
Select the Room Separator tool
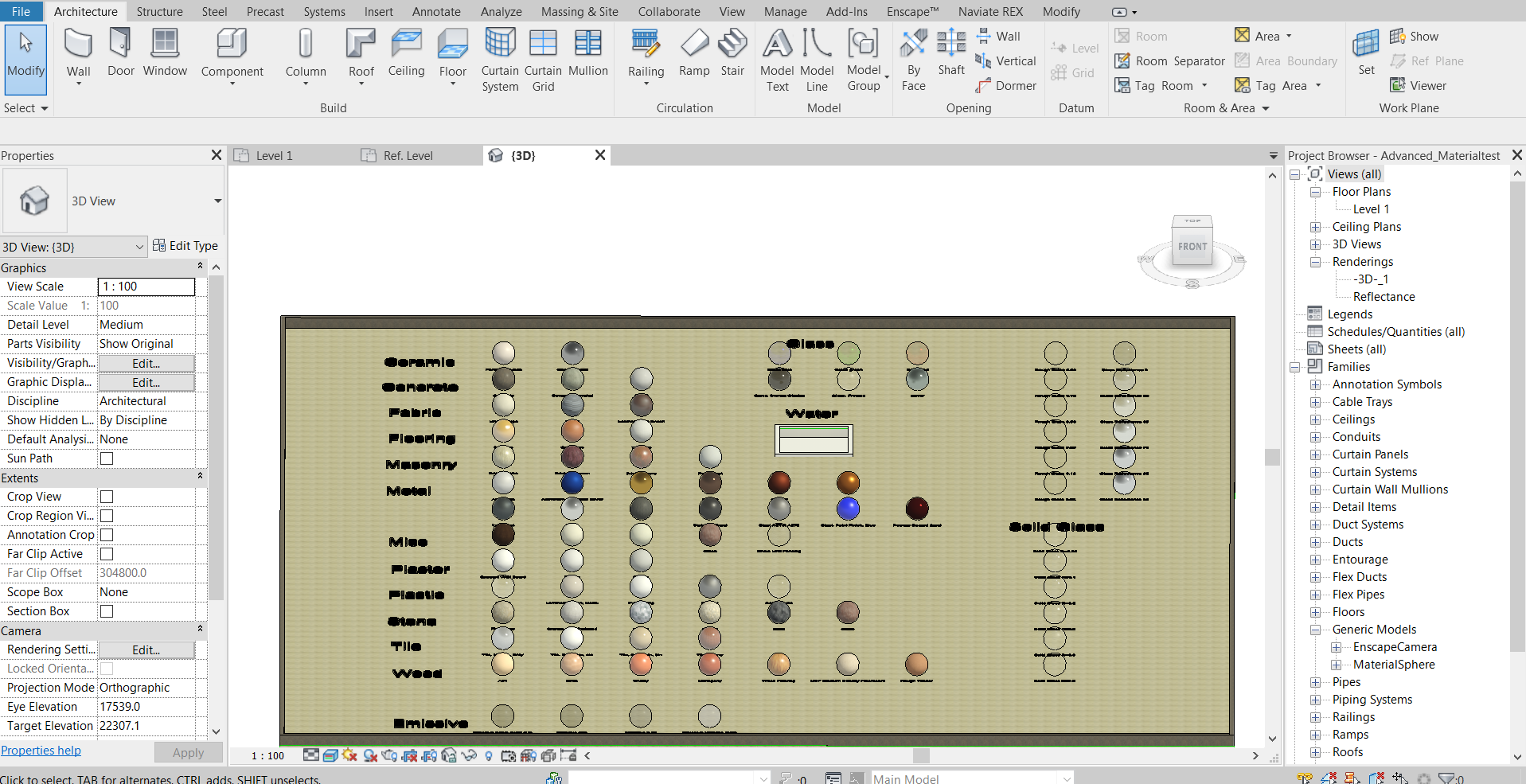pyautogui.click(x=1169, y=60)
